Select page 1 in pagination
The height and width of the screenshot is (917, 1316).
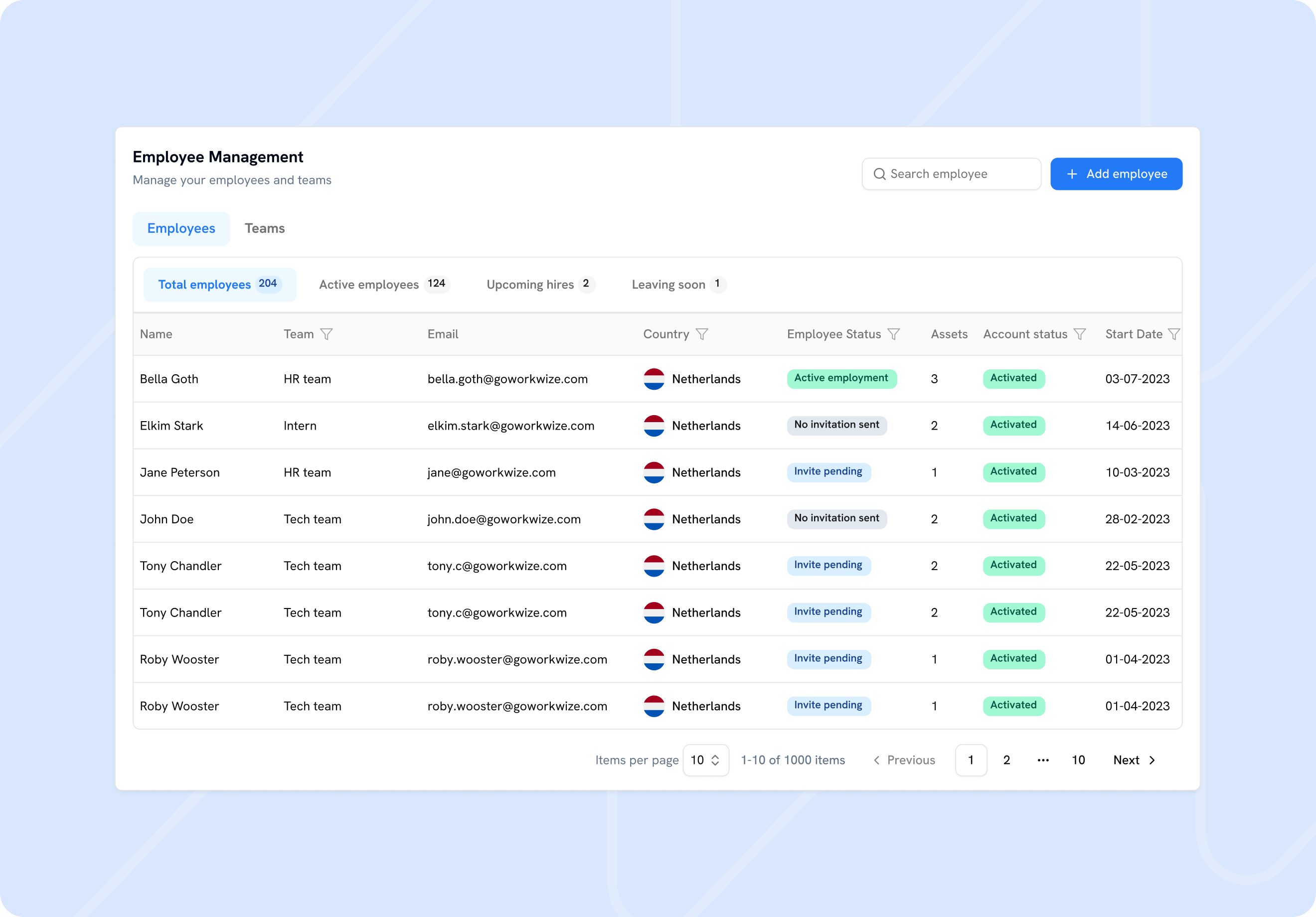click(971, 760)
